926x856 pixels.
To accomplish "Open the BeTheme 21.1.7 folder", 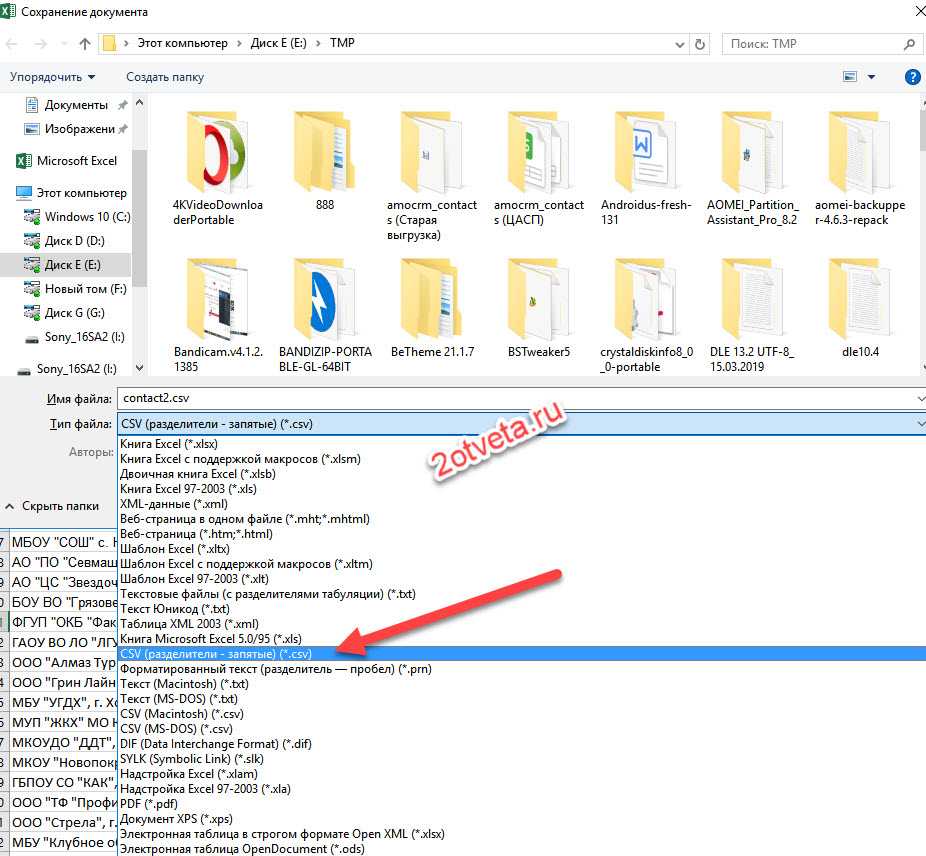I will [x=432, y=308].
